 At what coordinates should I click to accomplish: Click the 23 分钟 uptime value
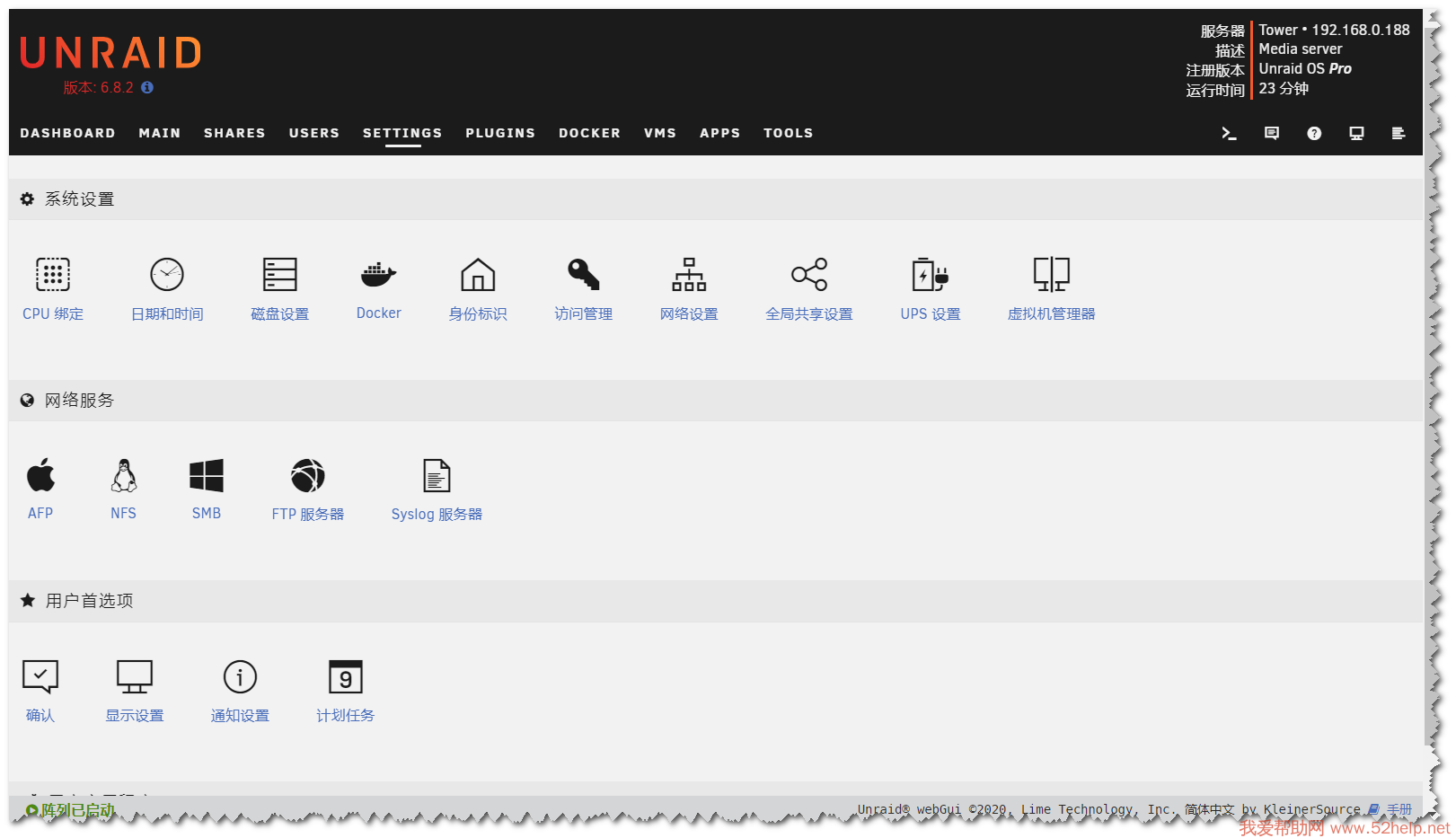point(1284,88)
